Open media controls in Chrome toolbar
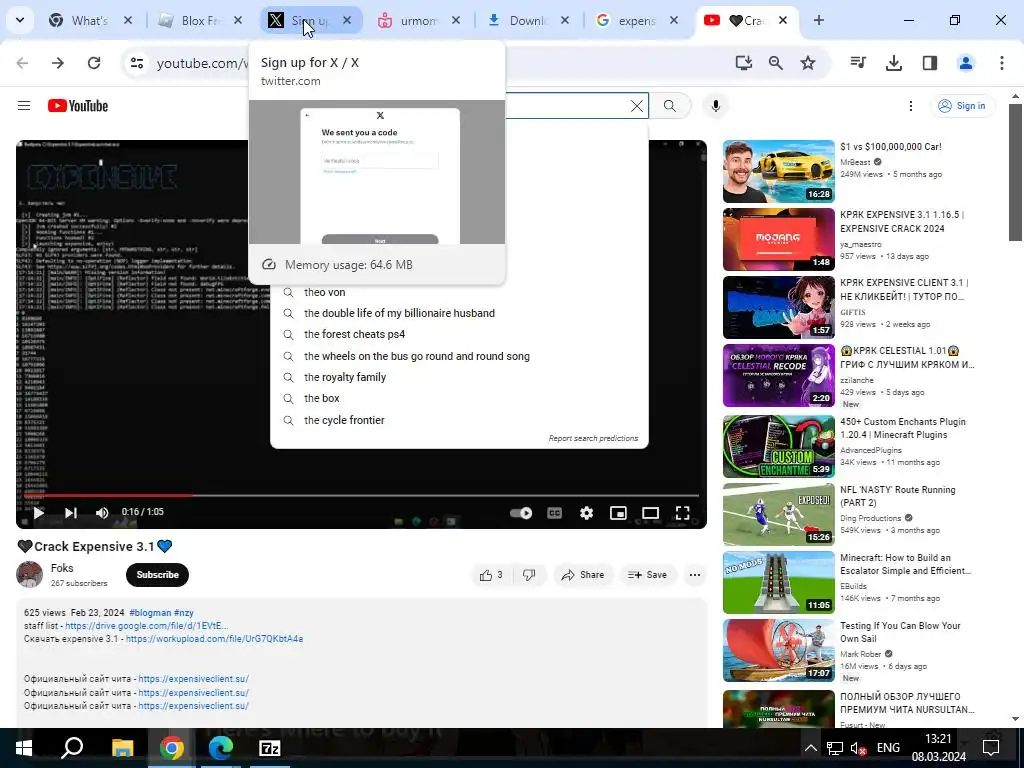 [x=858, y=63]
